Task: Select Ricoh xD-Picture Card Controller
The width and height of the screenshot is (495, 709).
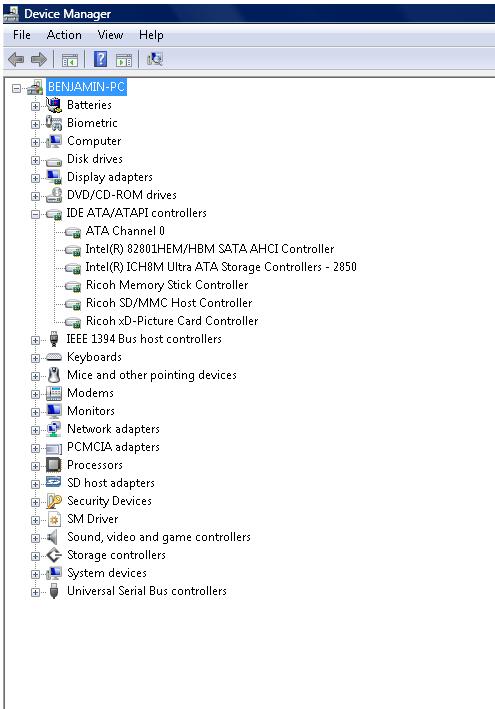Action: pos(172,321)
